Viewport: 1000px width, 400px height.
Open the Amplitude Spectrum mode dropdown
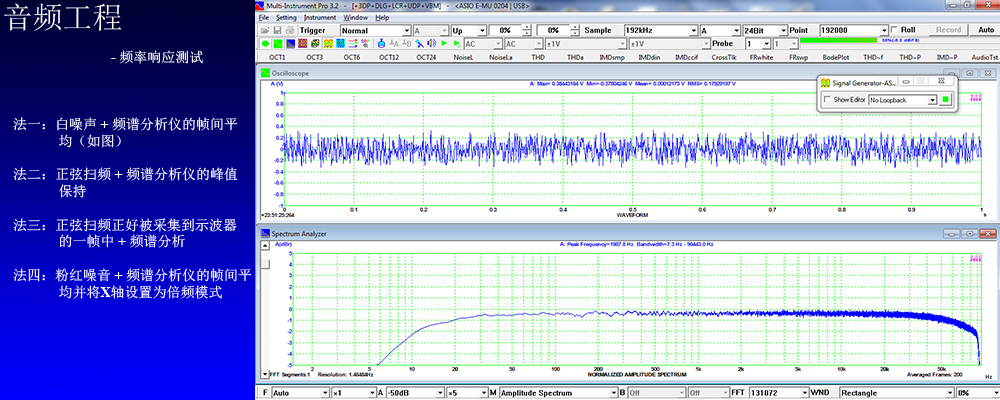point(558,393)
